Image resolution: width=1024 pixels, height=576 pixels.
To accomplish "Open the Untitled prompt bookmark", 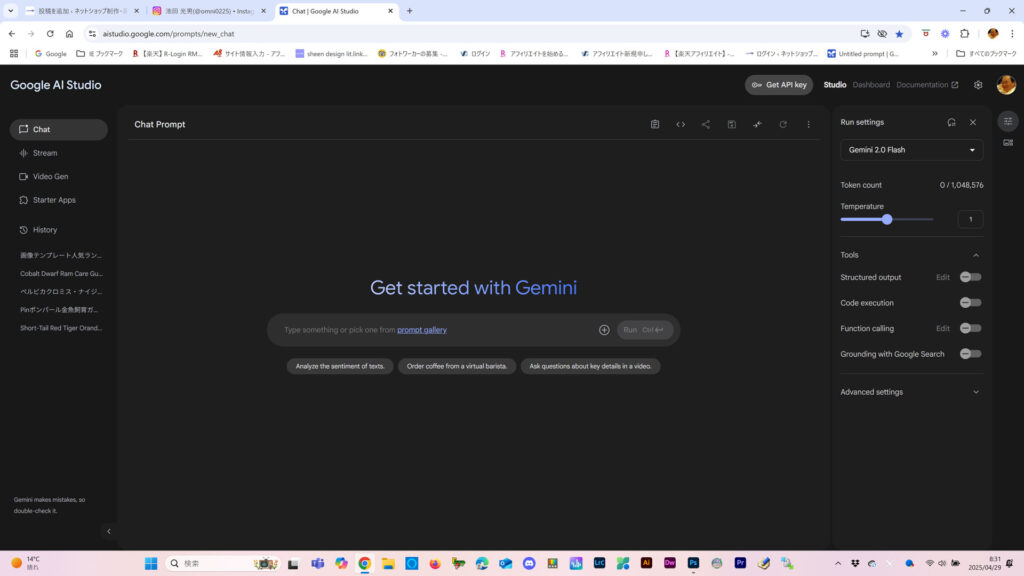I will click(x=863, y=54).
